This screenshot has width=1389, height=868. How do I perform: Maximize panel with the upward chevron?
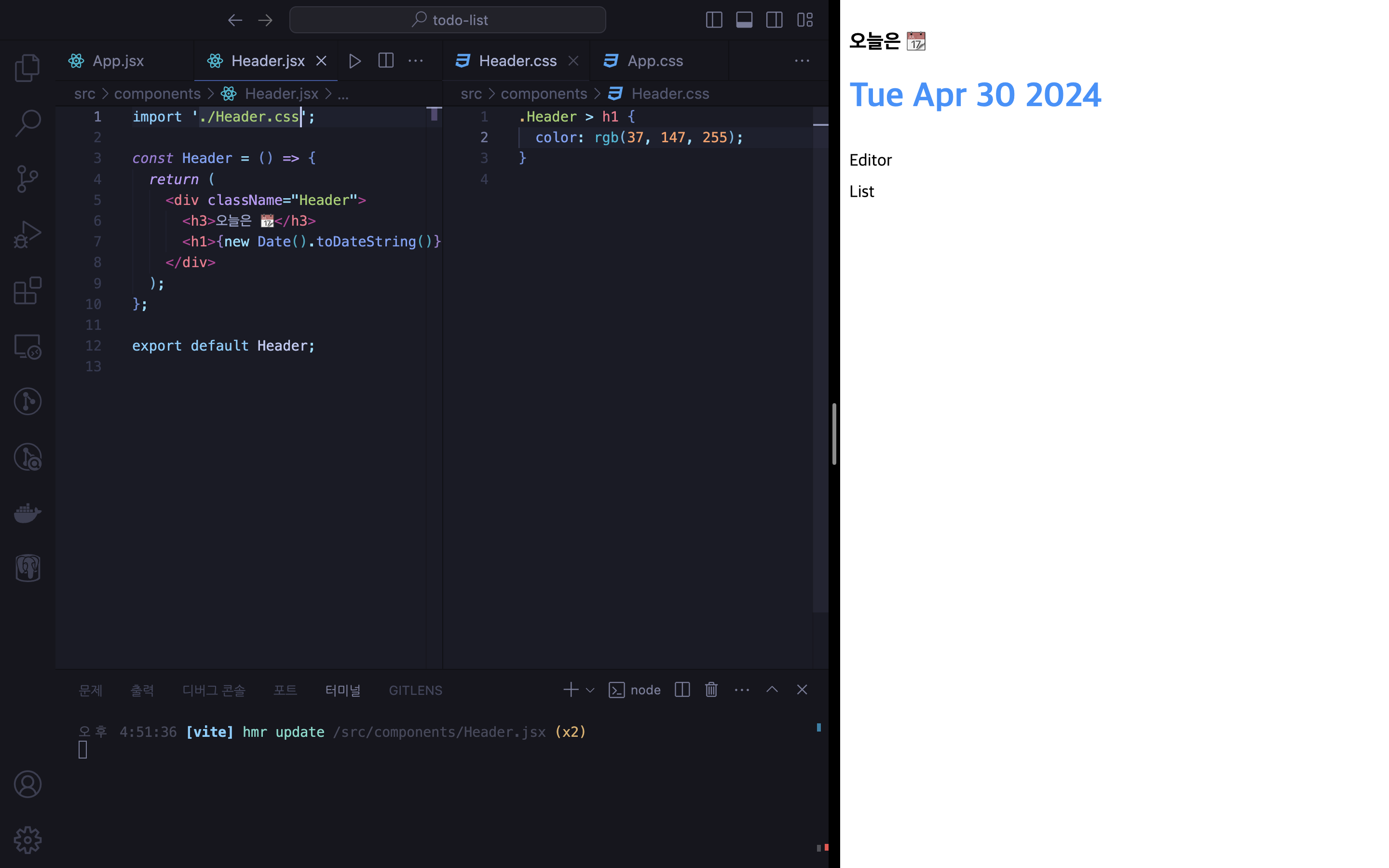click(x=772, y=690)
